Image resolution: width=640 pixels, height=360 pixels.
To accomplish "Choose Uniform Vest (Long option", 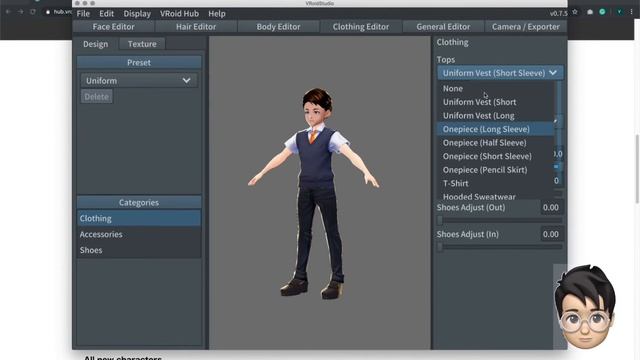I will [496, 116].
